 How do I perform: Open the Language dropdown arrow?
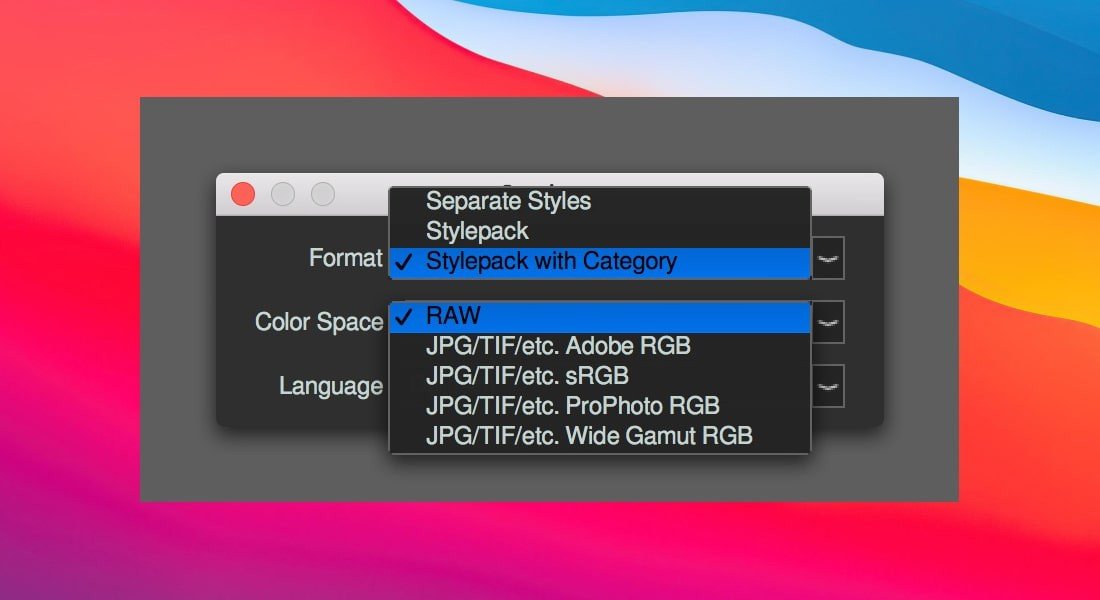(829, 386)
